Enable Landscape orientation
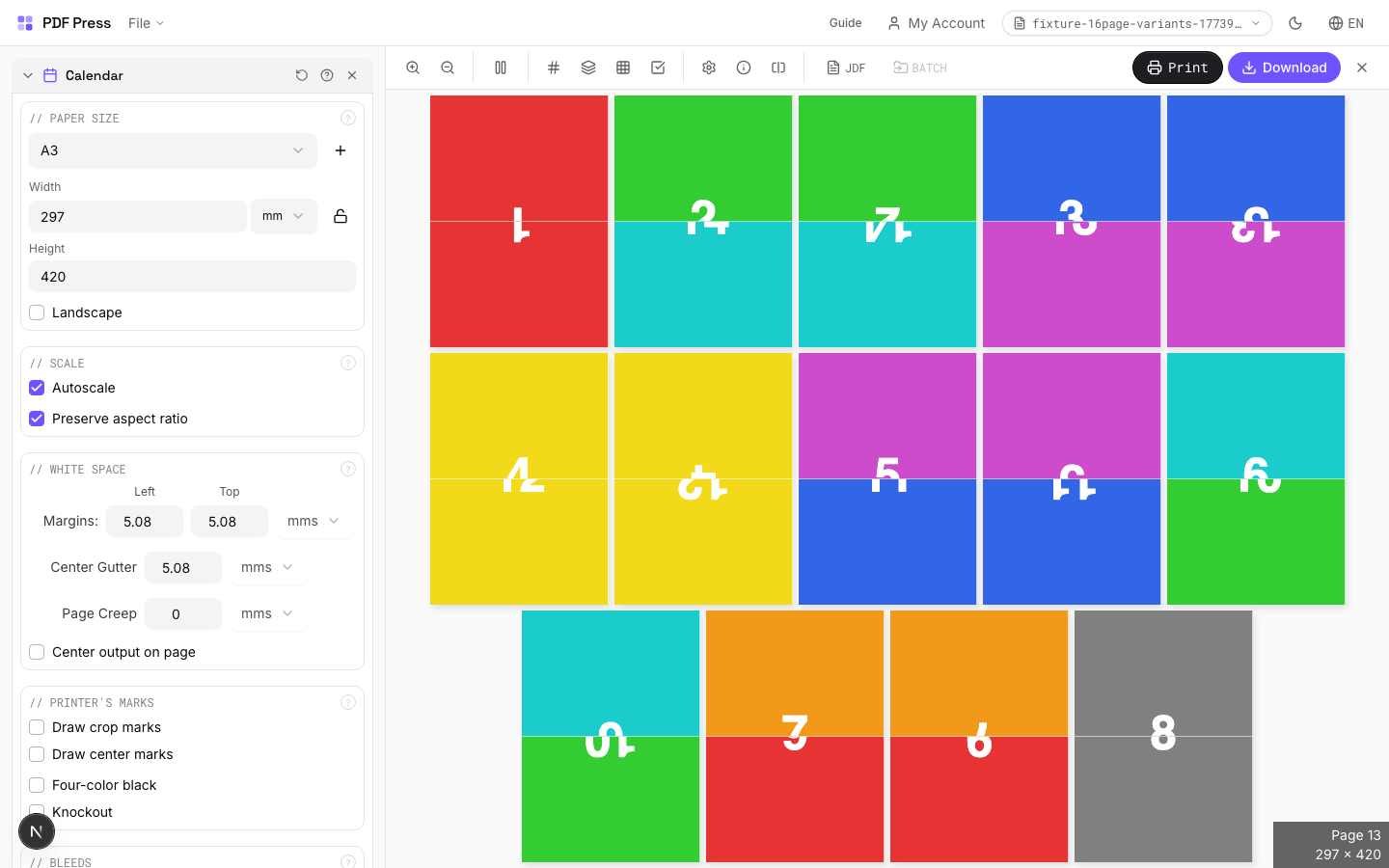 (37, 312)
